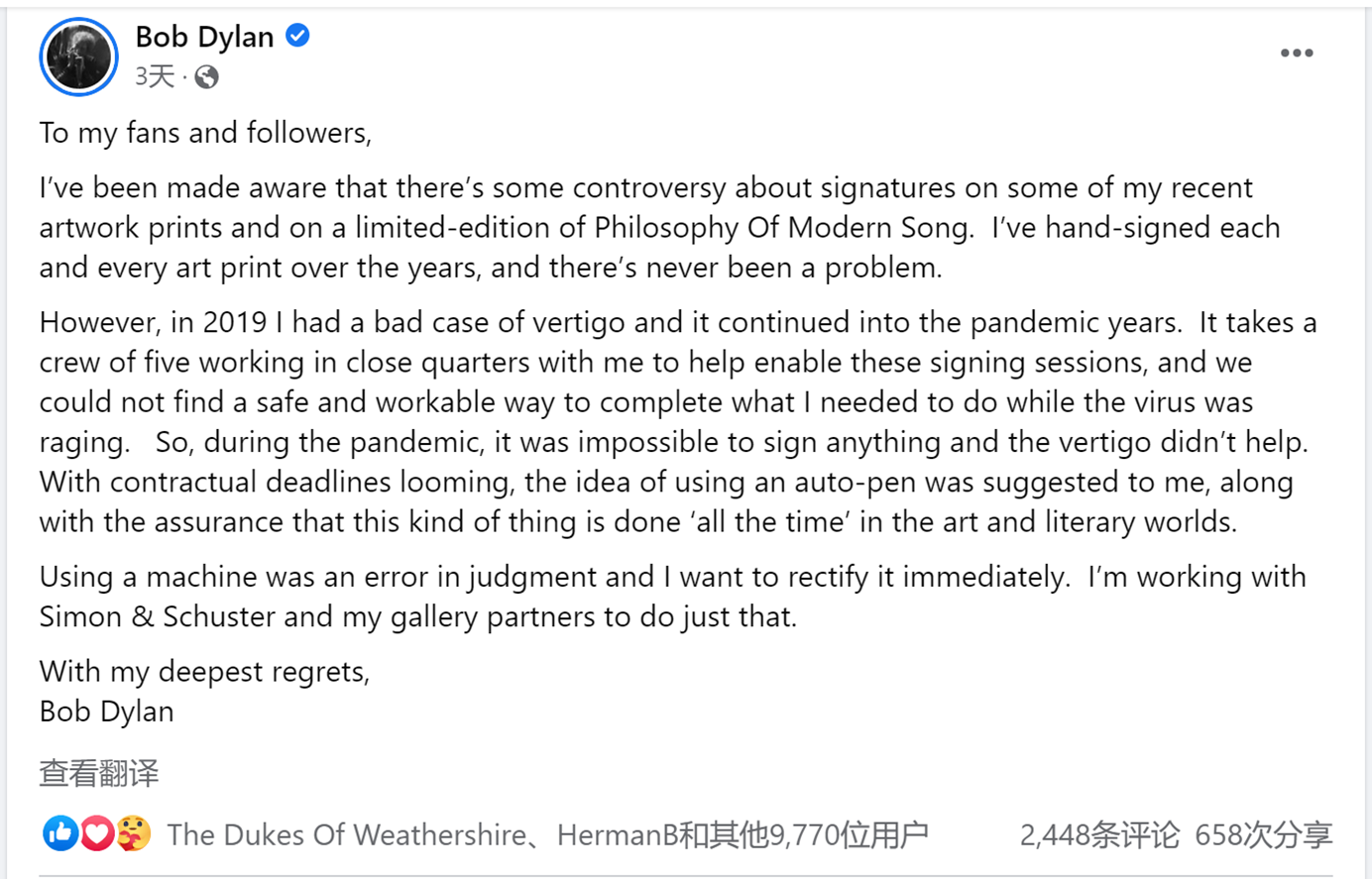This screenshot has height=879, width=1372.
Task: Click the globe public audience icon
Action: (206, 77)
